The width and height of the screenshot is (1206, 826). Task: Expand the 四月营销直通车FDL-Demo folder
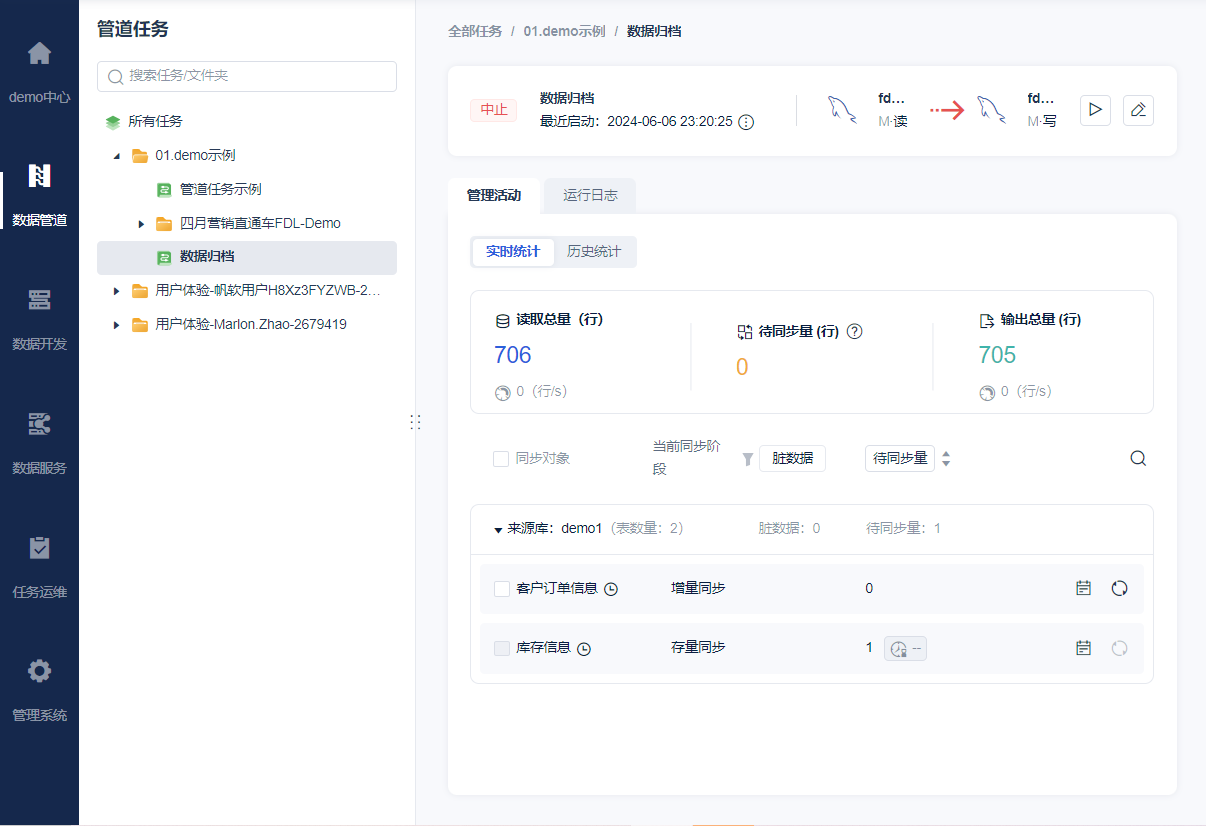(x=141, y=224)
